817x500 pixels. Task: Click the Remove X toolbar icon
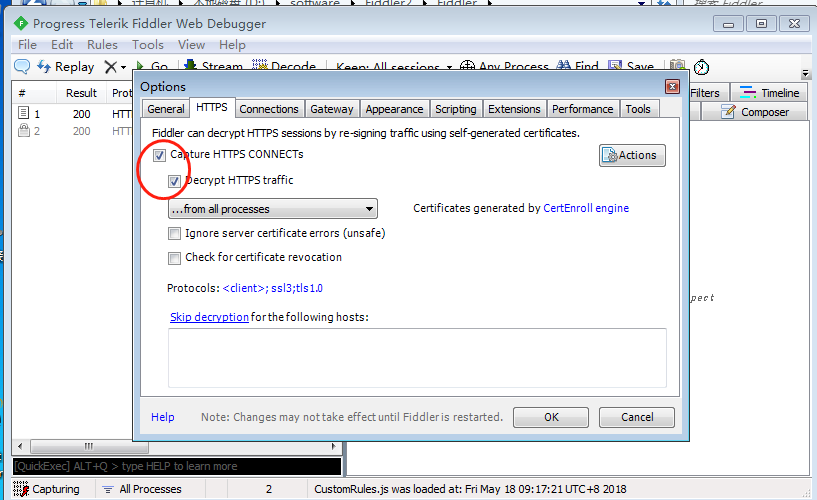pos(110,67)
